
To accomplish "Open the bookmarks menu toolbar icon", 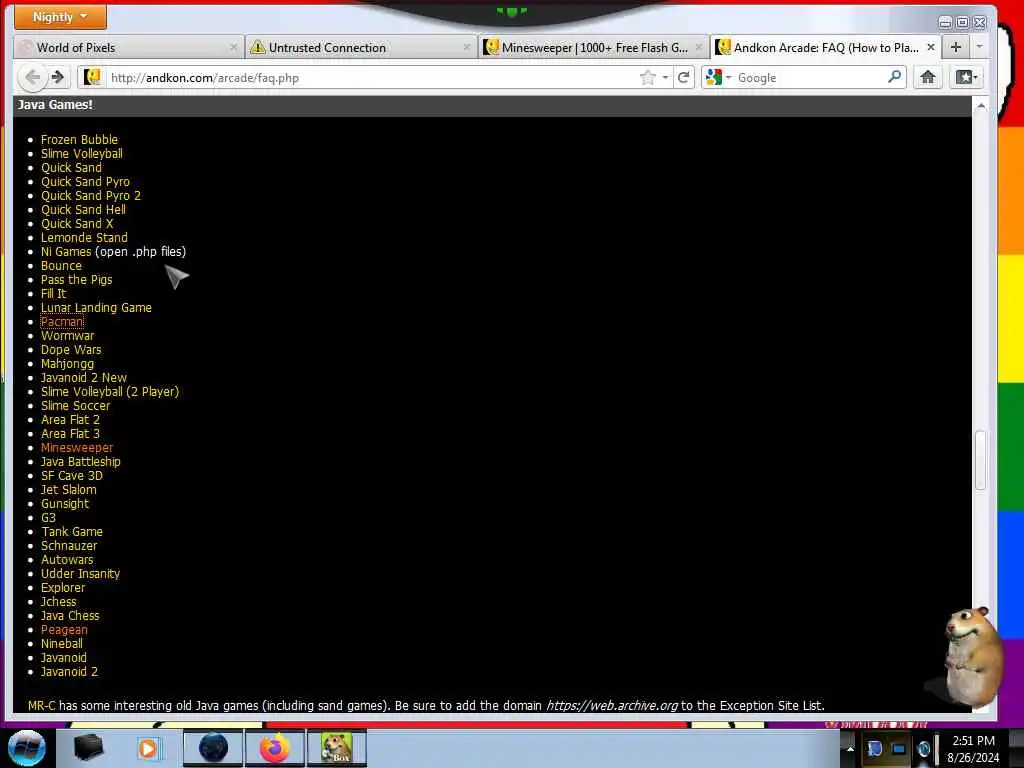I will click(966, 77).
